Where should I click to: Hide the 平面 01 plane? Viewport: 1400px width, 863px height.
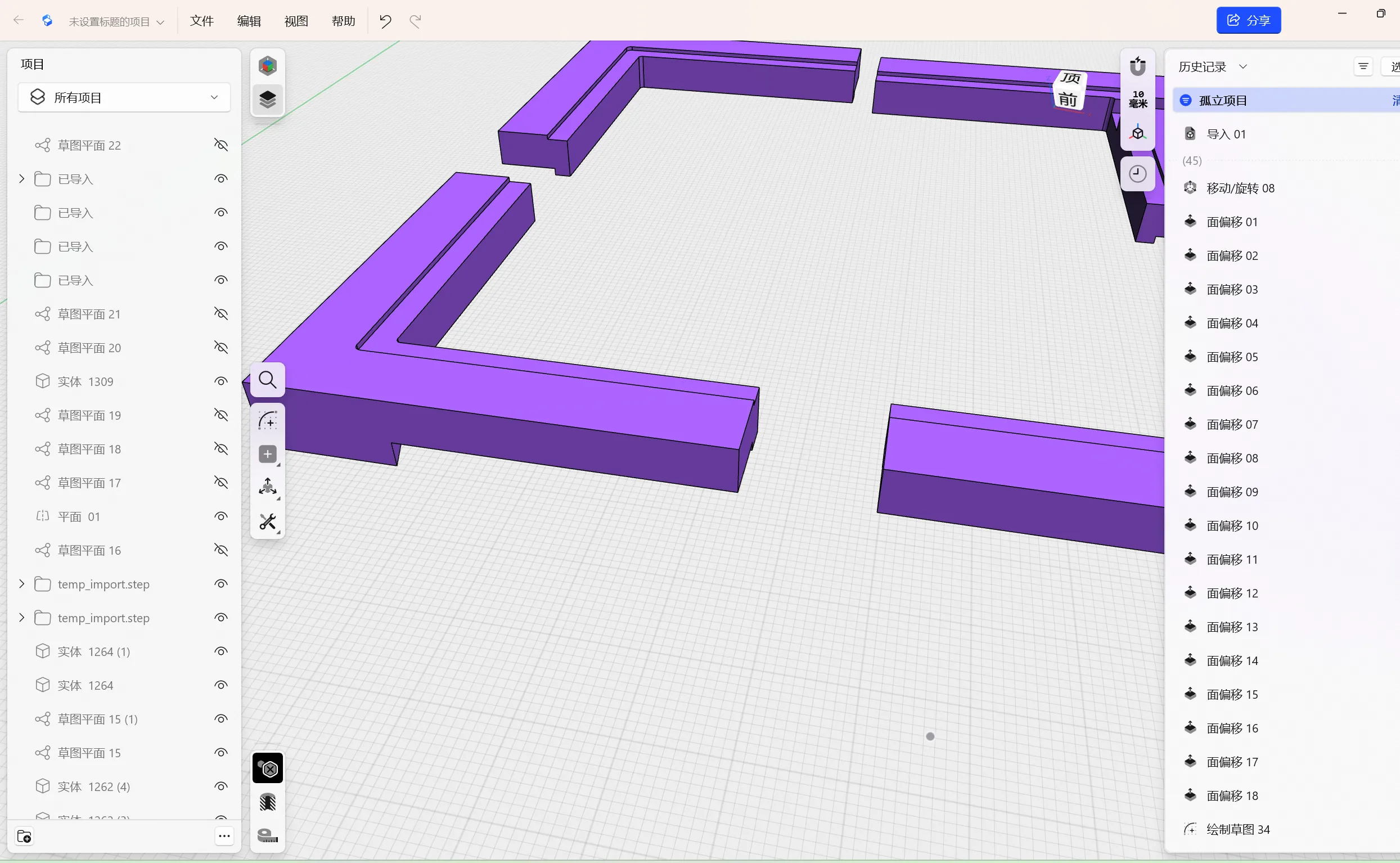click(221, 516)
